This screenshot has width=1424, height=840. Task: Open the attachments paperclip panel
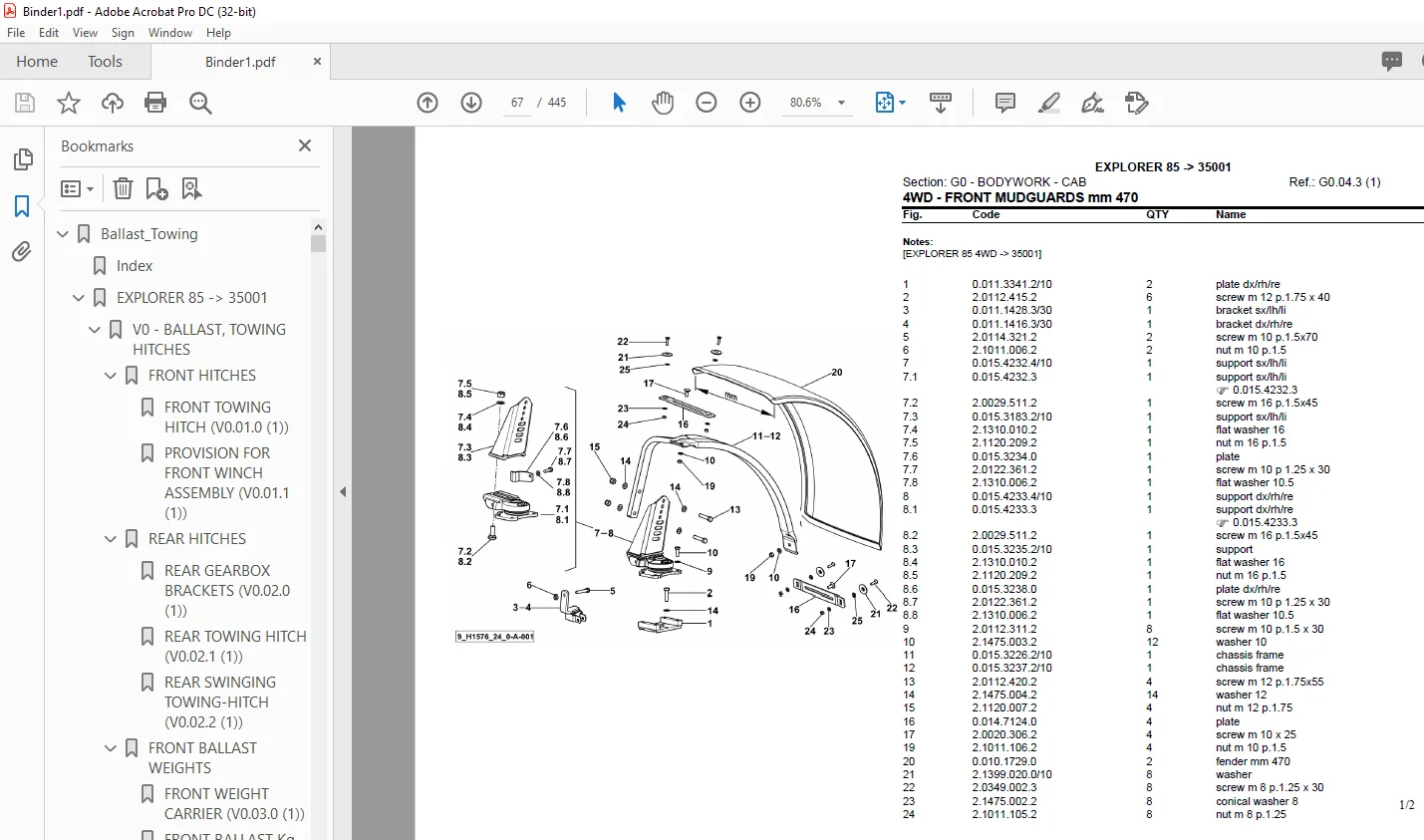(x=22, y=252)
